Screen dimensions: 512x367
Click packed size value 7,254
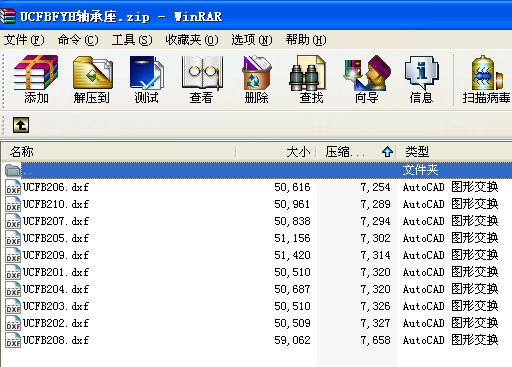click(x=375, y=187)
